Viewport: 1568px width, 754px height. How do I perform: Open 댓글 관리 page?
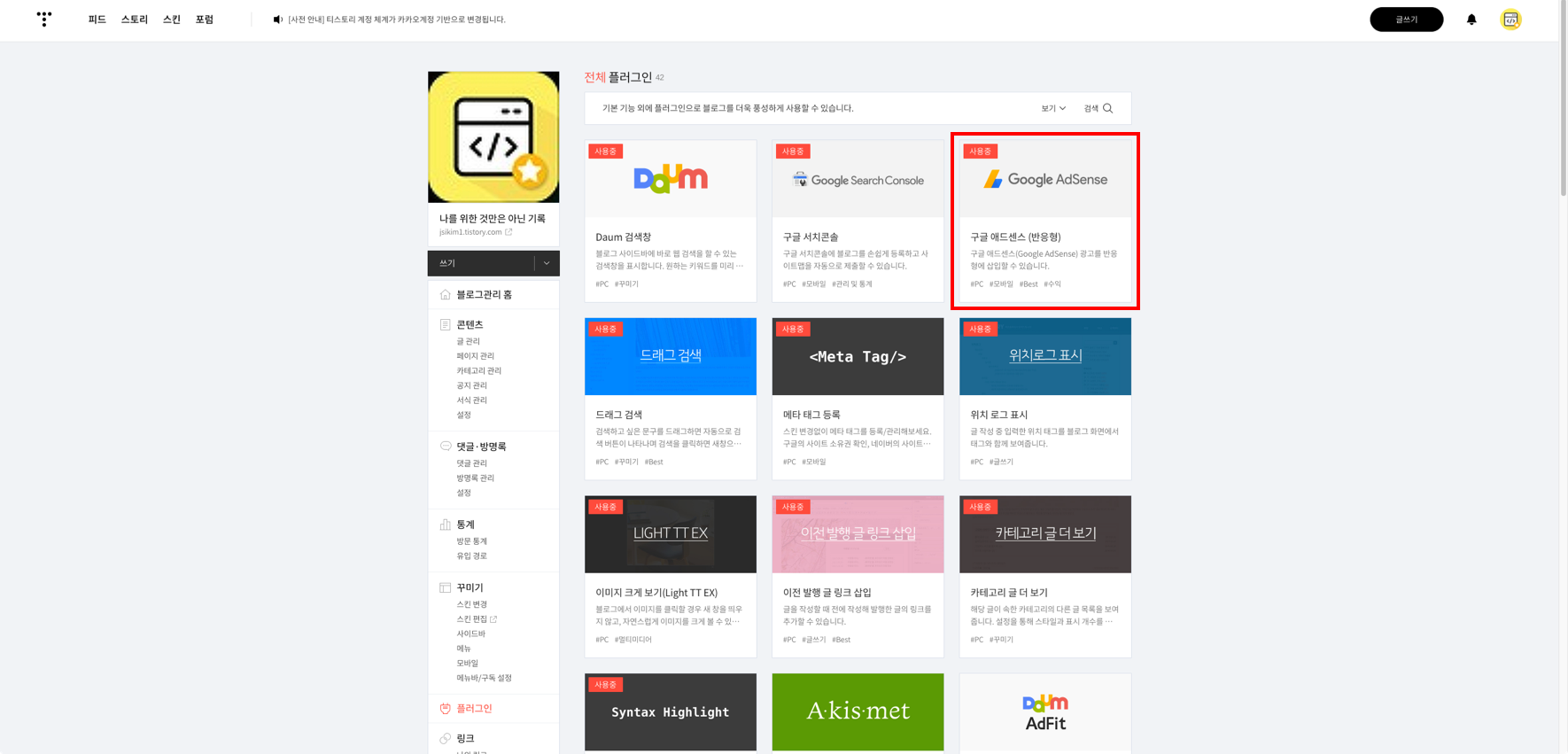coord(471,463)
